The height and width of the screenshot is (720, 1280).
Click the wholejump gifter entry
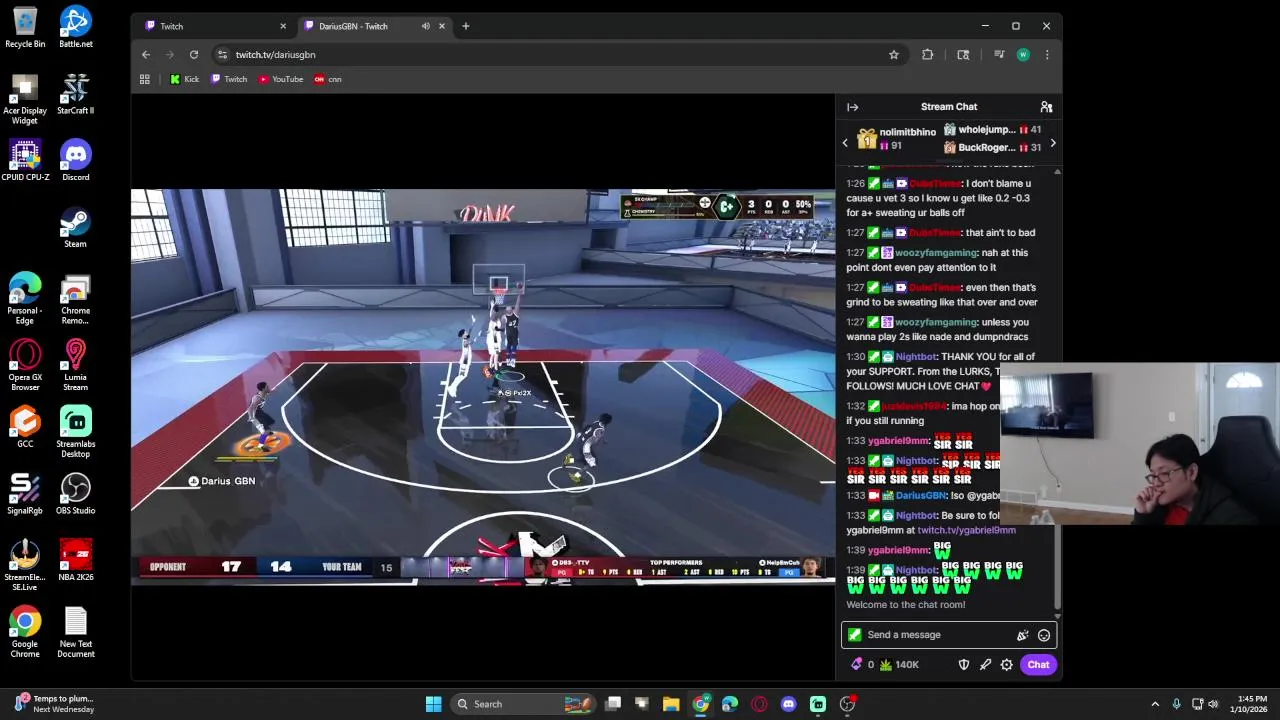coord(993,130)
